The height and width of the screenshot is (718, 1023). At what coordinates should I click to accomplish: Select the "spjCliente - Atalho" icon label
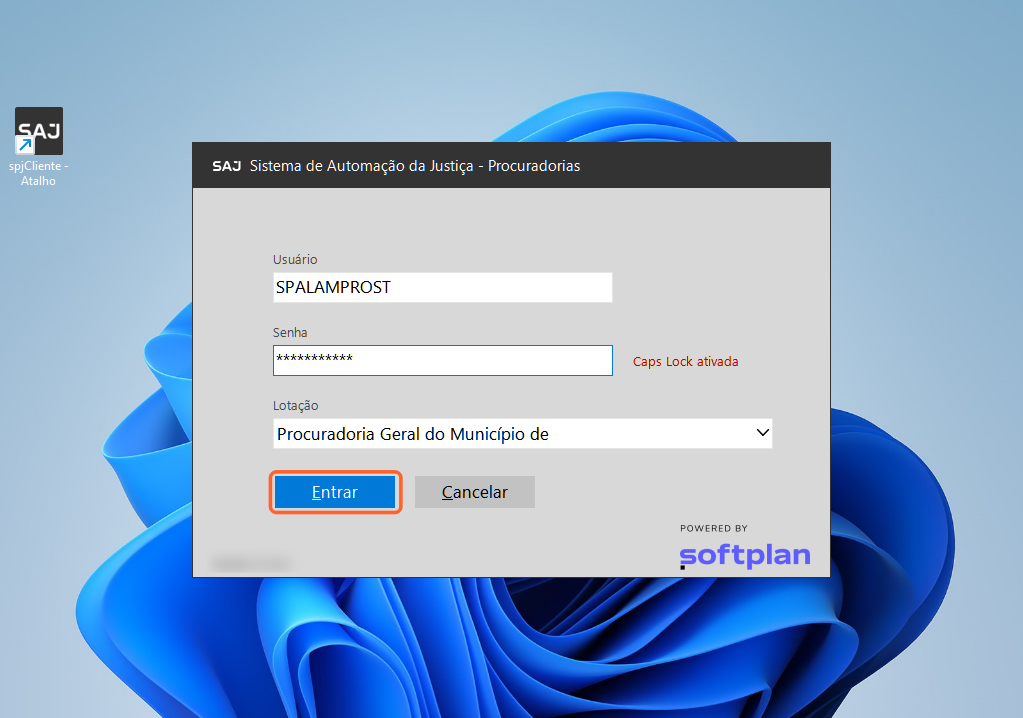pyautogui.click(x=39, y=174)
